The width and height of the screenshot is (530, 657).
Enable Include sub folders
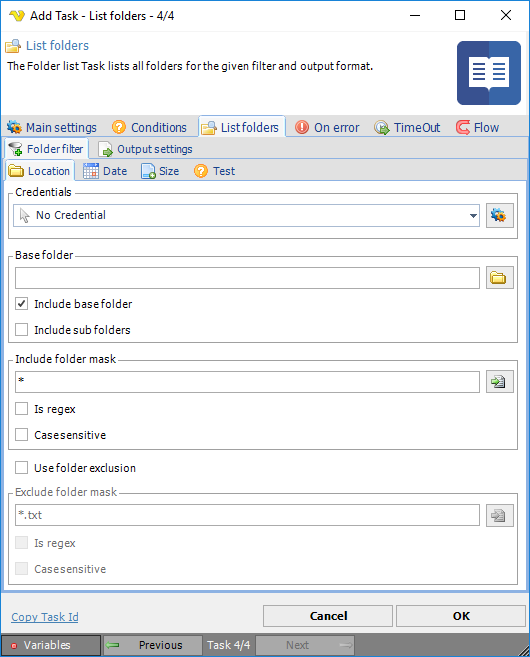click(x=21, y=330)
